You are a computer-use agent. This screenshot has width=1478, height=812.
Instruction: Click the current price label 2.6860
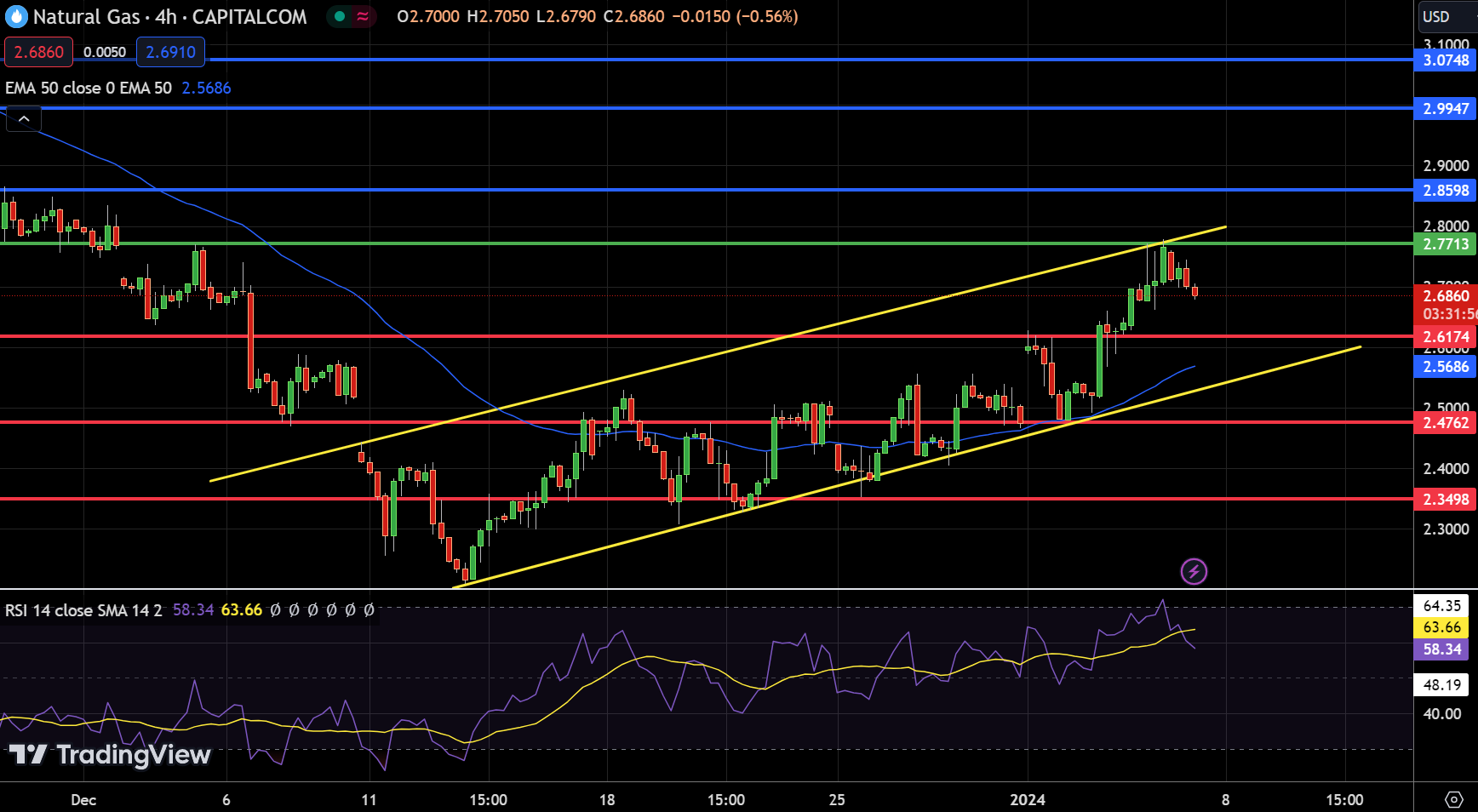tap(1445, 295)
